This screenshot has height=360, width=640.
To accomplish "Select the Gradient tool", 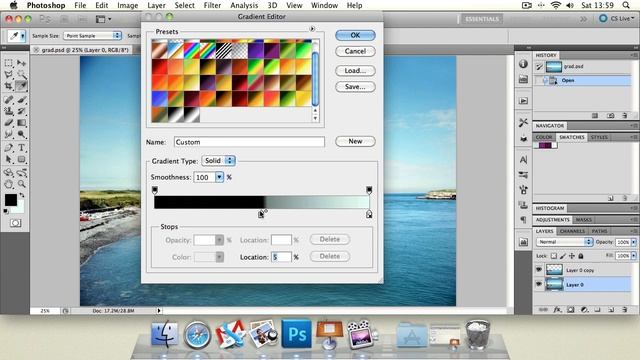I will (x=21, y=122).
